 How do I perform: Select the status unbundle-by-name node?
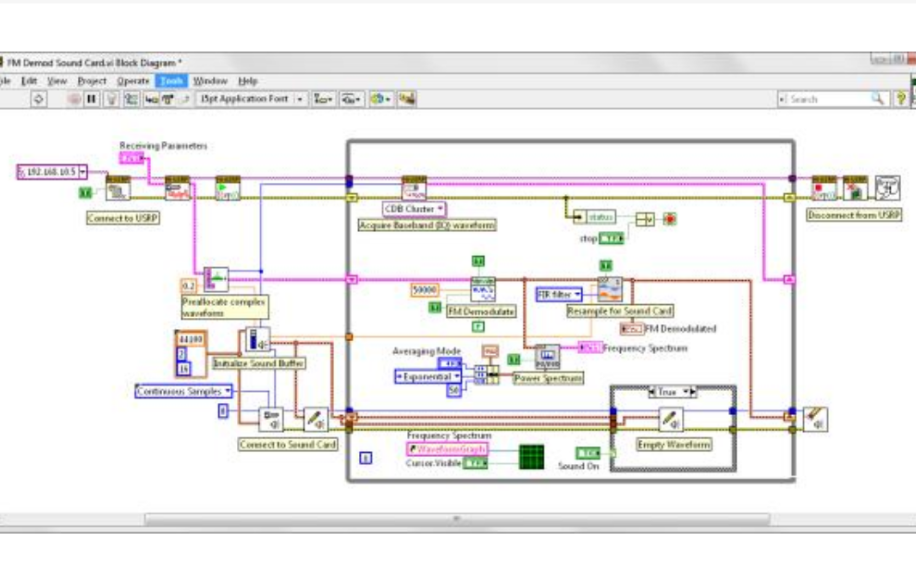[595, 217]
